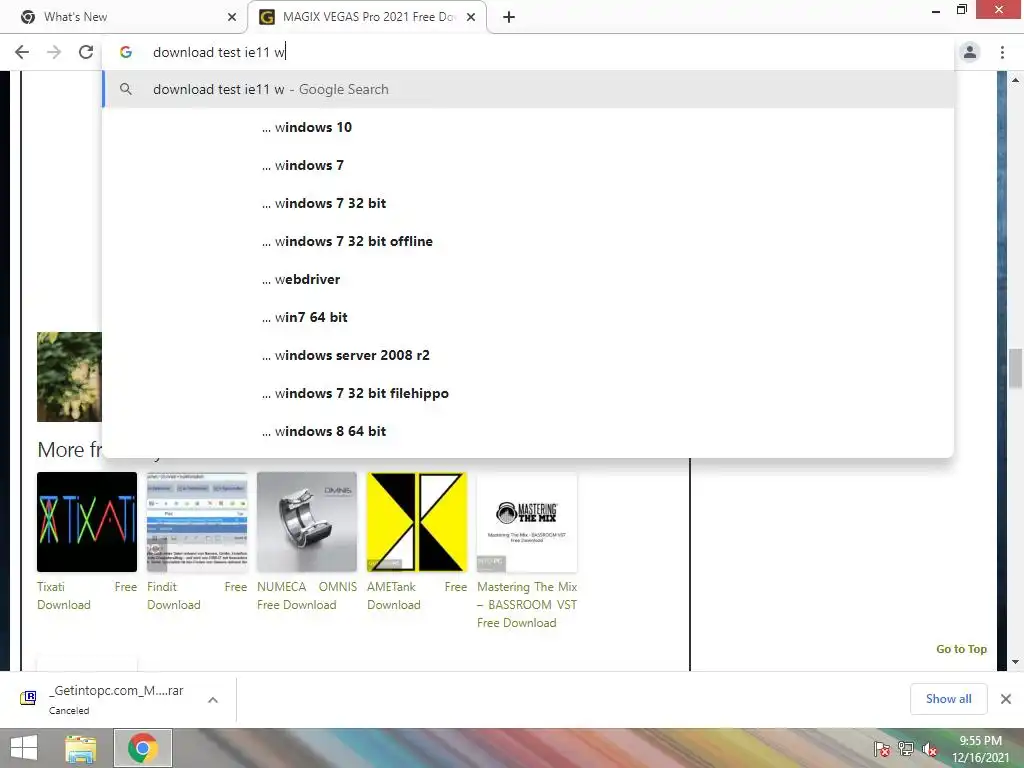Open the Chrome profile avatar menu

[970, 52]
